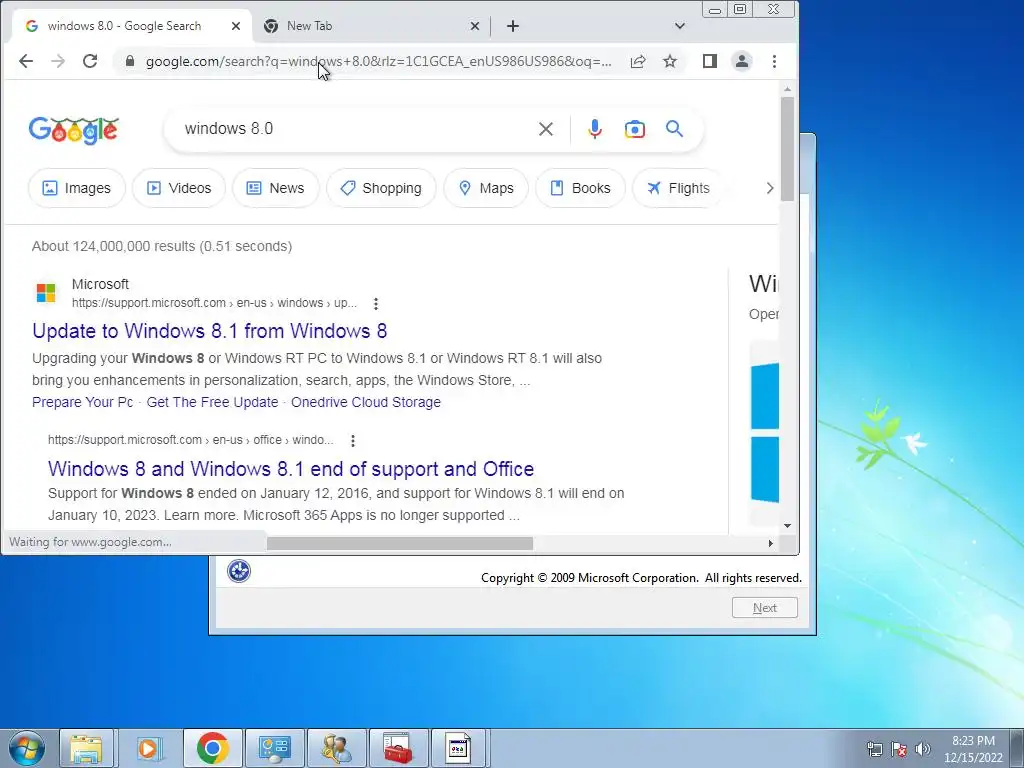Open the Action Center flag in the tray

click(899, 749)
